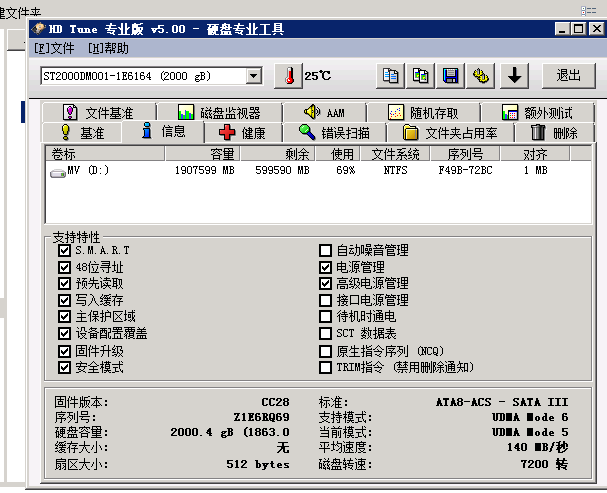Toggle the SCT 数据表 checkbox
Viewport: 607px width, 493px height.
tap(326, 333)
